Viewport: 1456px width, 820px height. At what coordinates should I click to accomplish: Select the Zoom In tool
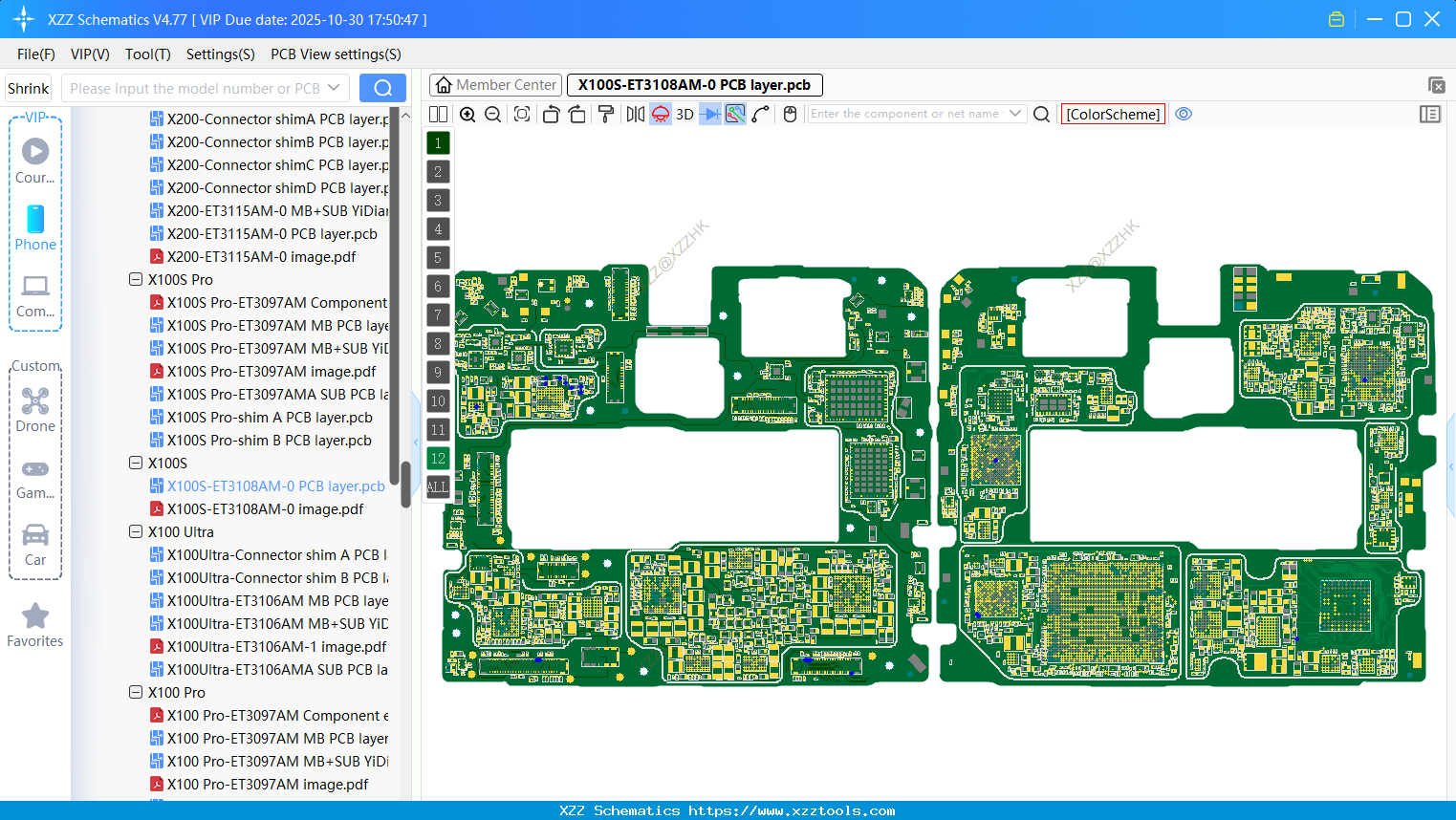click(x=467, y=114)
